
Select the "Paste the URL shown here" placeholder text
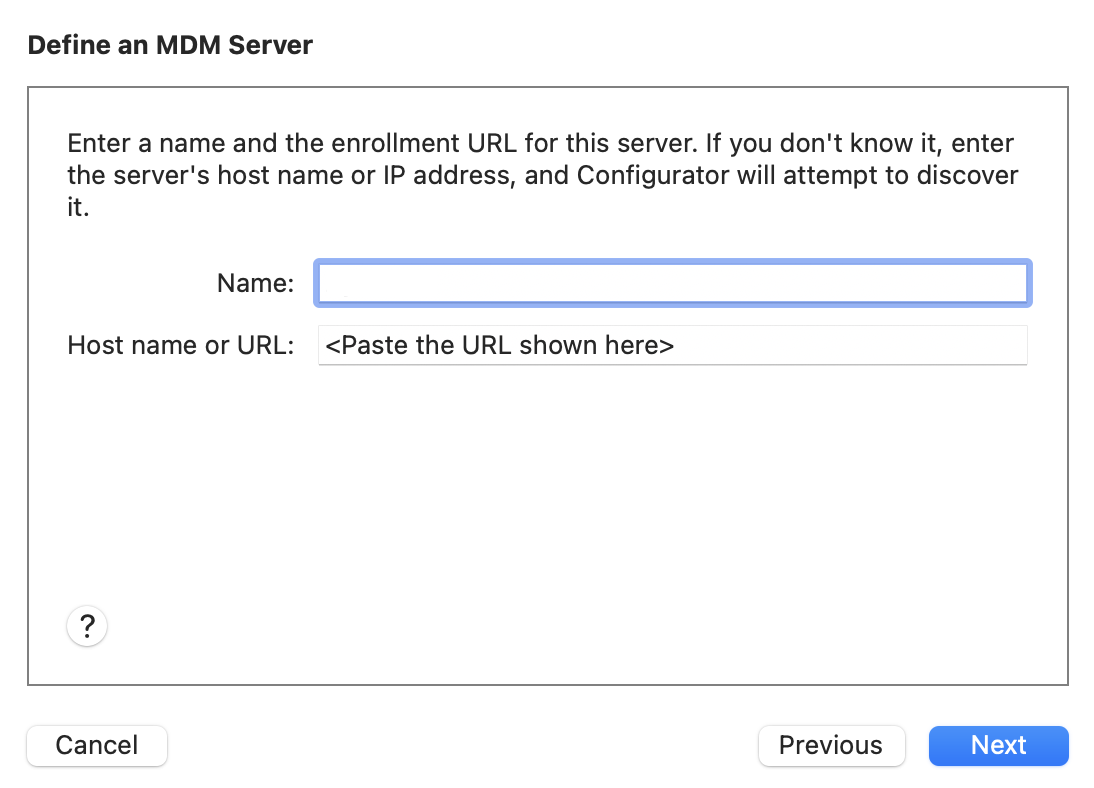499,346
